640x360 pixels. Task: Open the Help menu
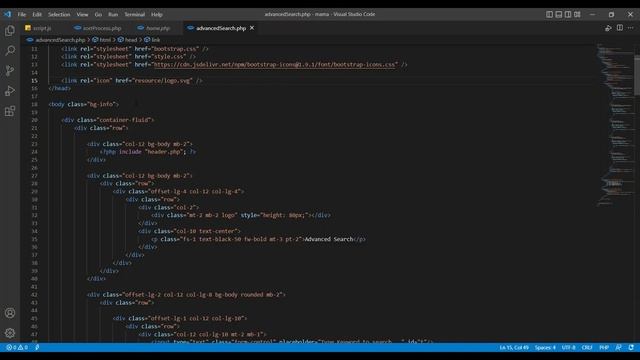tap(157, 14)
